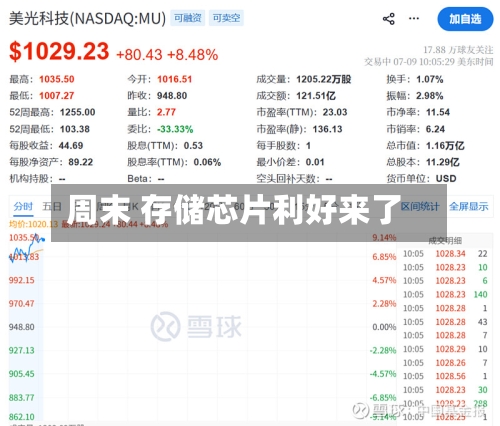Click the 股息率(TTM) value 0.06%
500x426 pixels.
tap(207, 162)
